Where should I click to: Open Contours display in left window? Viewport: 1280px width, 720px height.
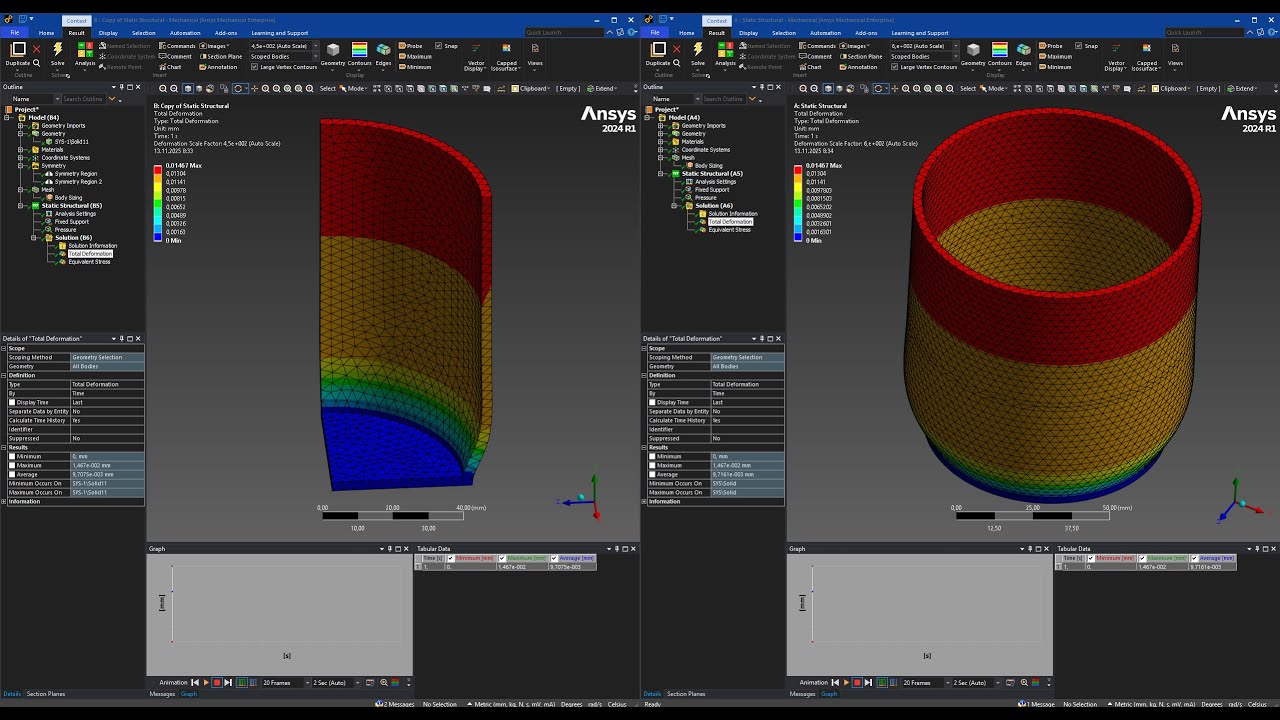(x=359, y=54)
